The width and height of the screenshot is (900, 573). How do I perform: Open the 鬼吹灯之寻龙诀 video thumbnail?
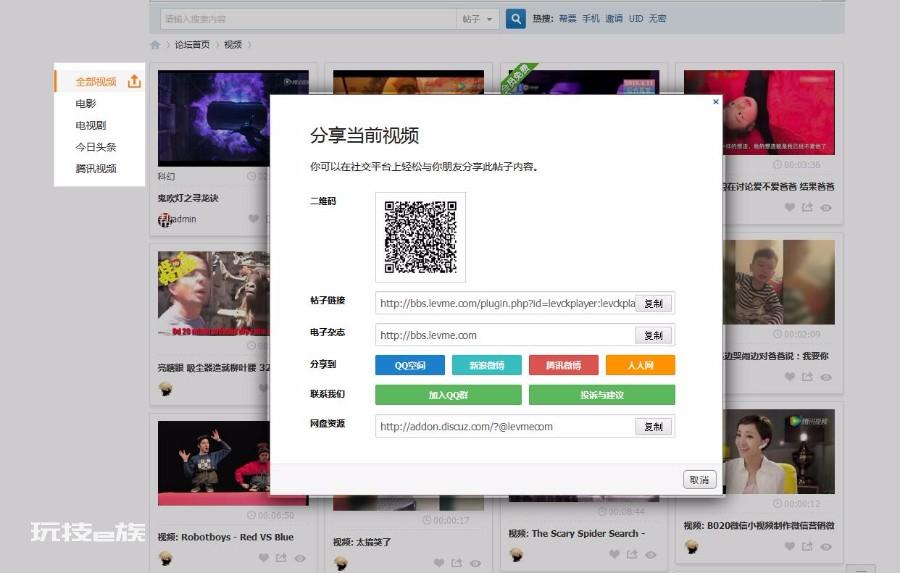click(x=214, y=118)
